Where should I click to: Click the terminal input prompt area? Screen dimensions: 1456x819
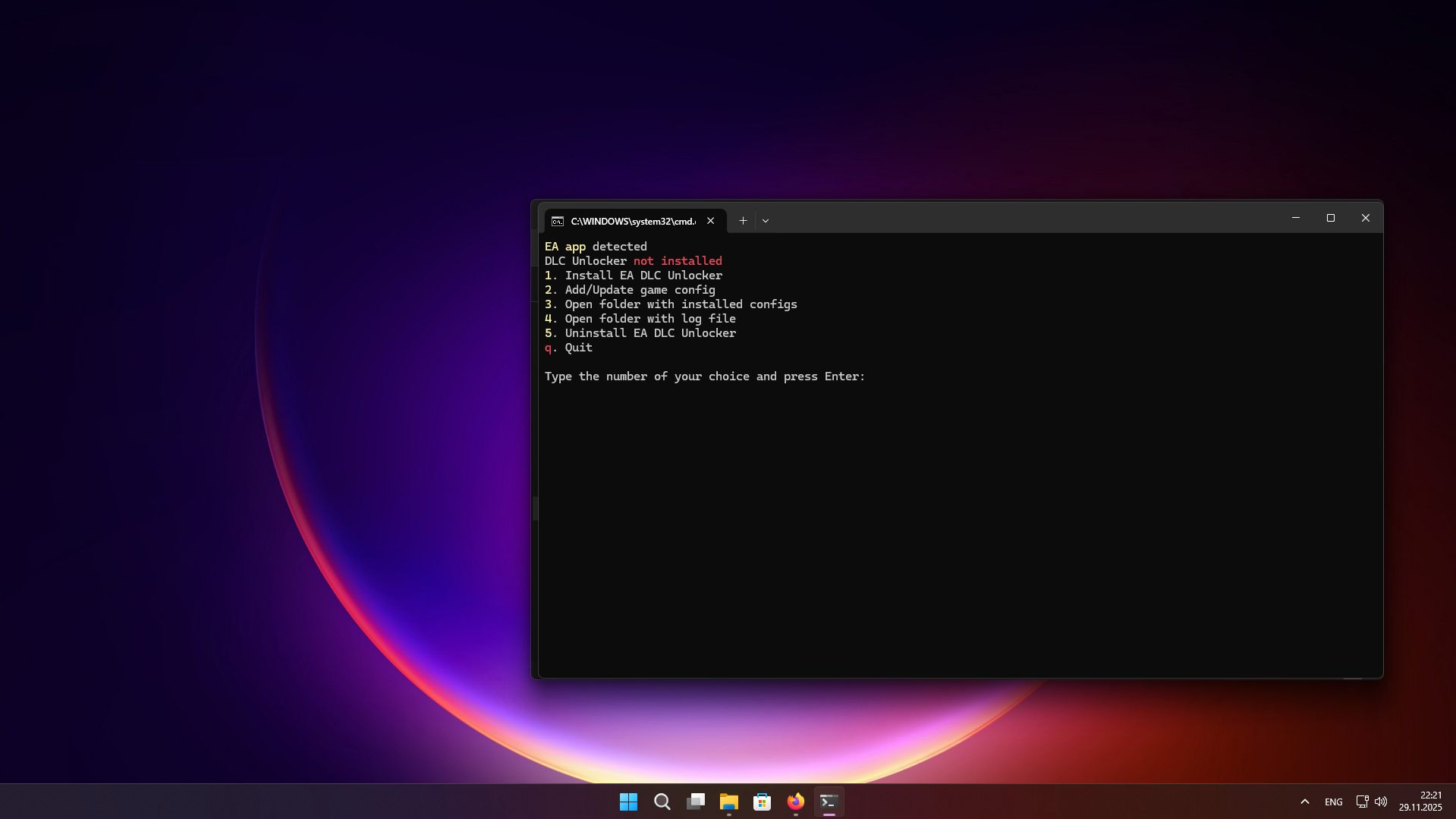click(873, 376)
